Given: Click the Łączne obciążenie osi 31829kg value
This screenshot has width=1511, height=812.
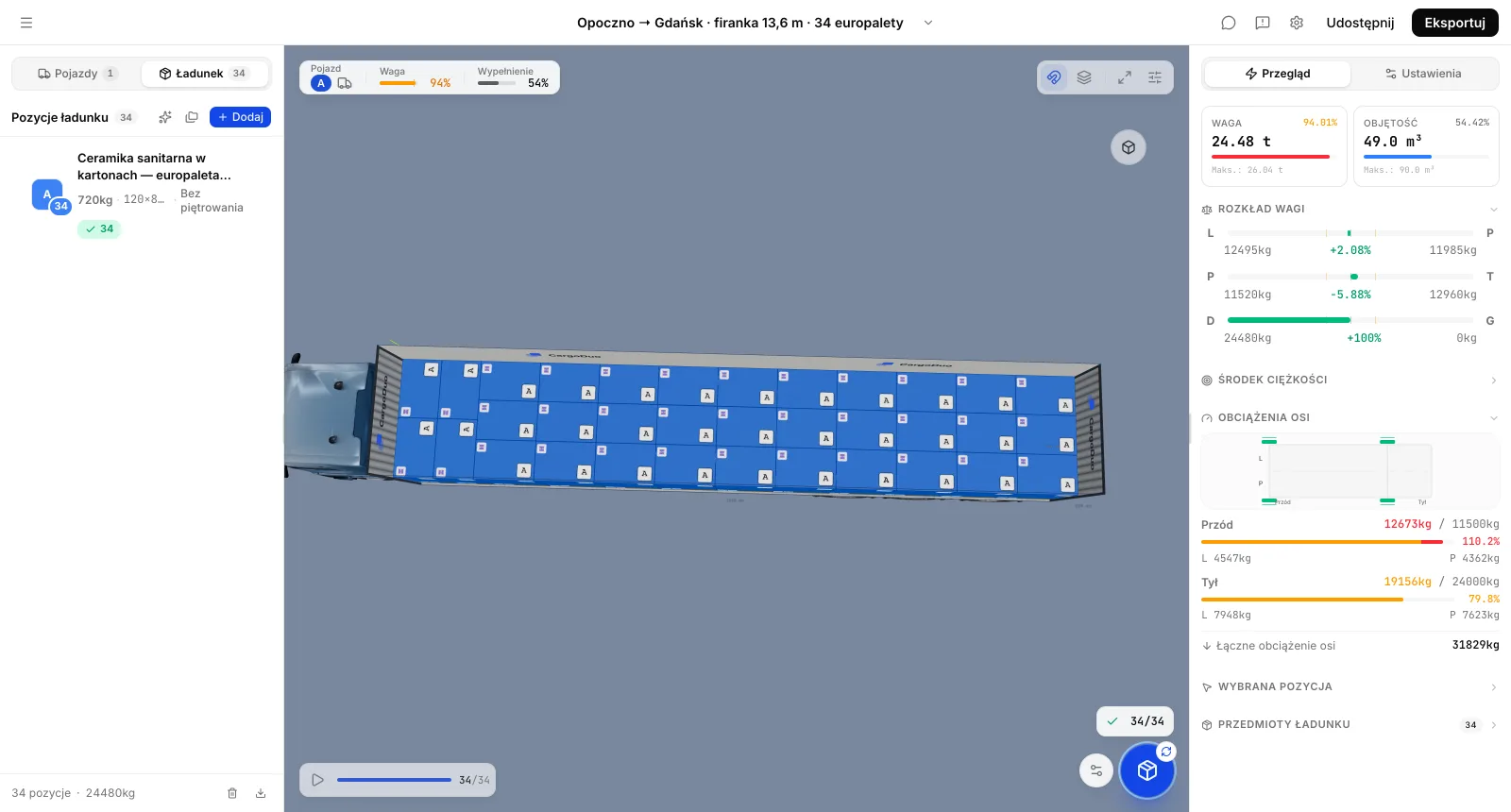Looking at the screenshot, I should pos(1475,645).
